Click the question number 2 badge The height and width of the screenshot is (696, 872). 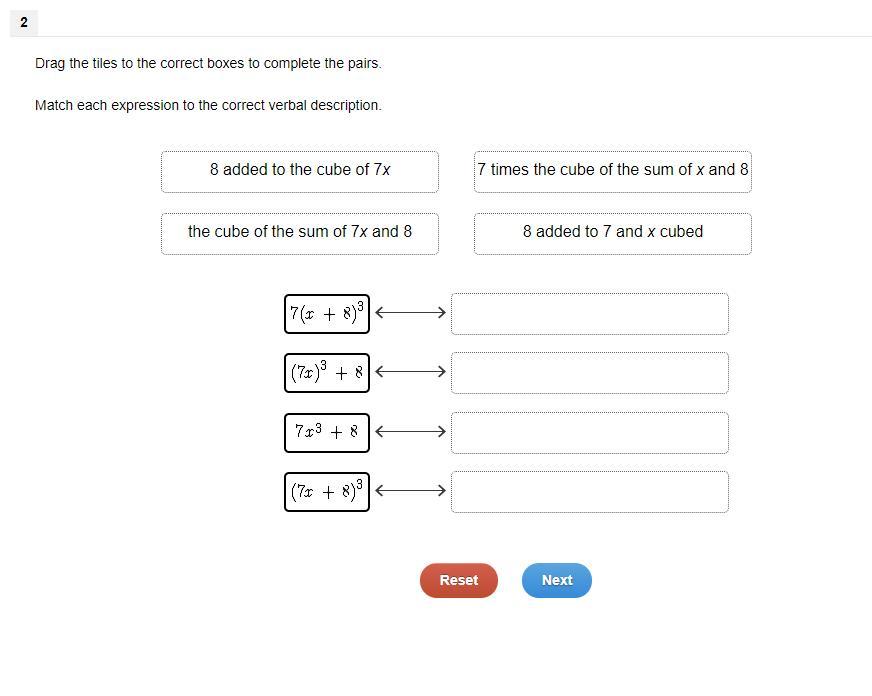24,23
